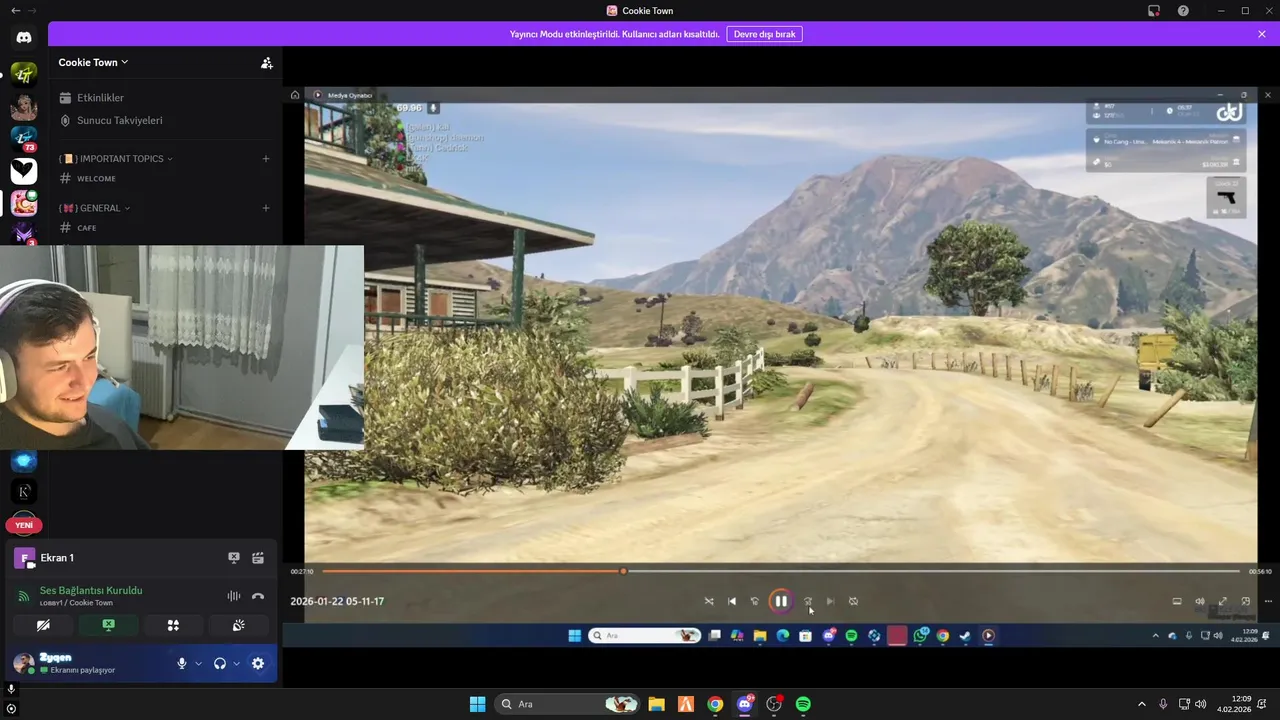The width and height of the screenshot is (1280, 720).
Task: Mute the microphone in the user panel
Action: pyautogui.click(x=182, y=663)
